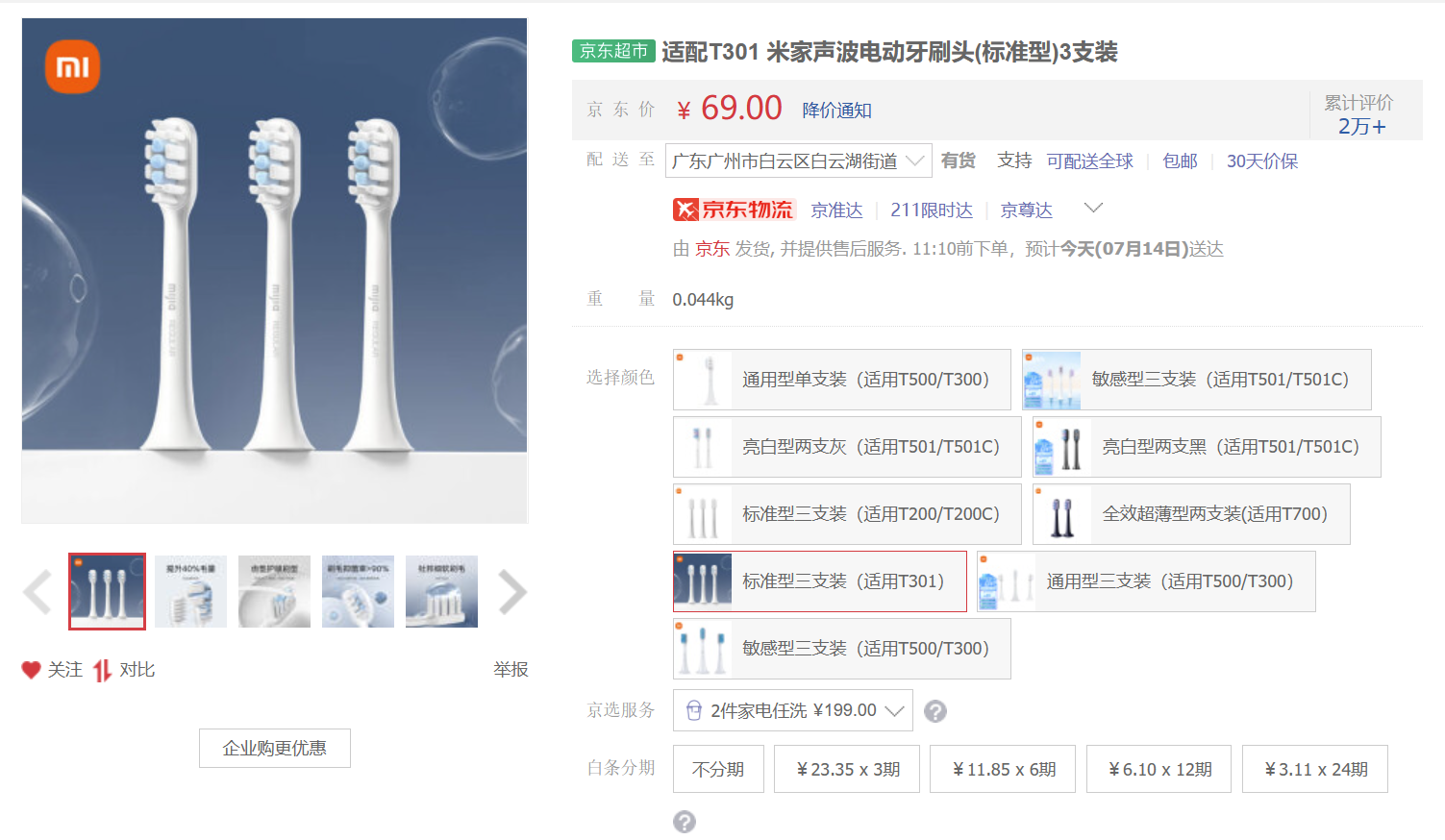Select ¥6.10 x 12期 installment

pyautogui.click(x=1158, y=769)
